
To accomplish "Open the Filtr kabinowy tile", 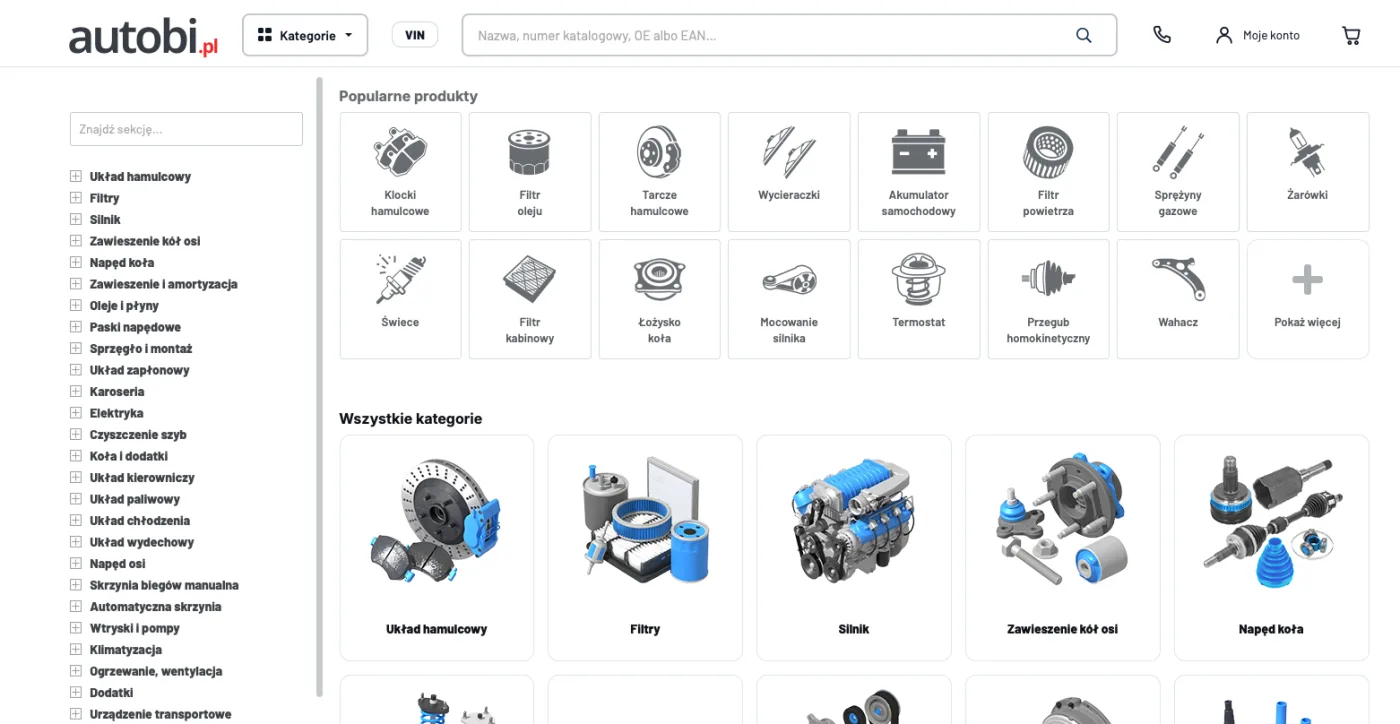I will pyautogui.click(x=530, y=299).
